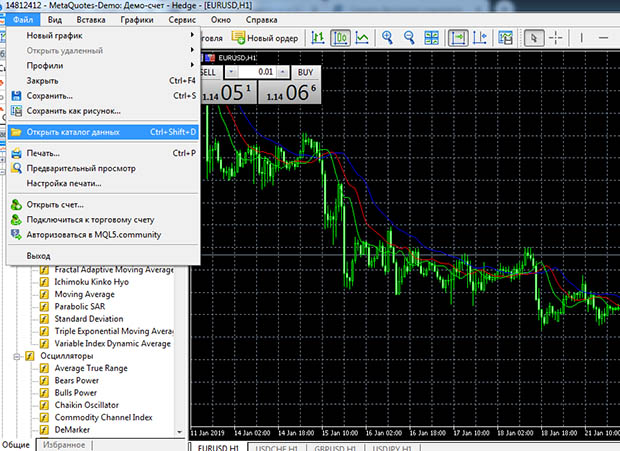Image resolution: width=620 pixels, height=451 pixels.
Task: Open the Графики menu
Action: click(x=137, y=20)
